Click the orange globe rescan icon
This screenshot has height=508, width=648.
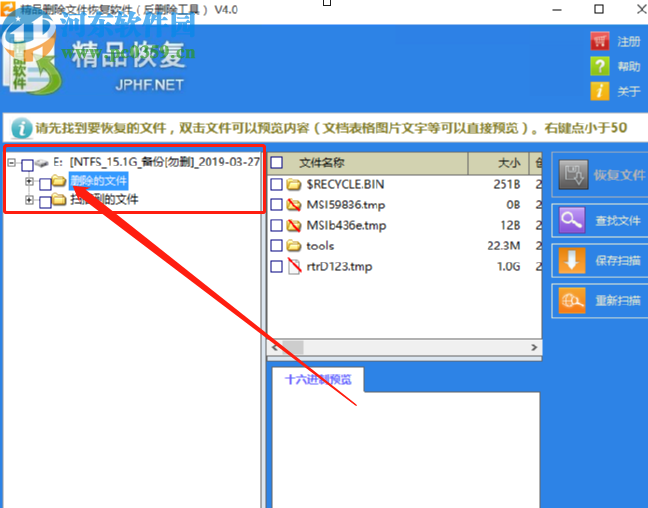(x=572, y=300)
